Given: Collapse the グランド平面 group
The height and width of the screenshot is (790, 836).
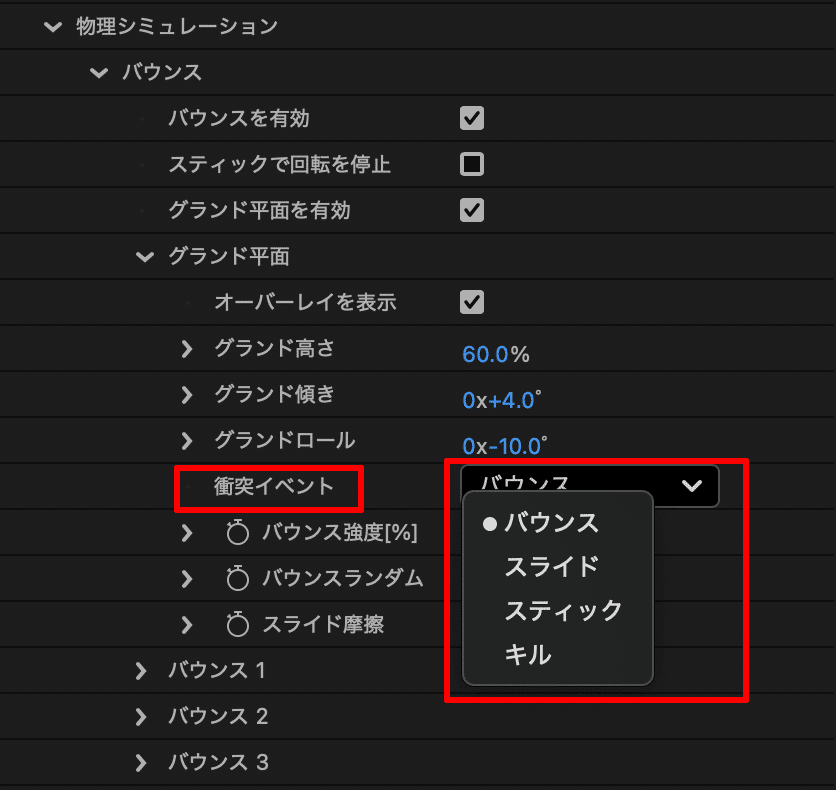Looking at the screenshot, I should tap(143, 256).
